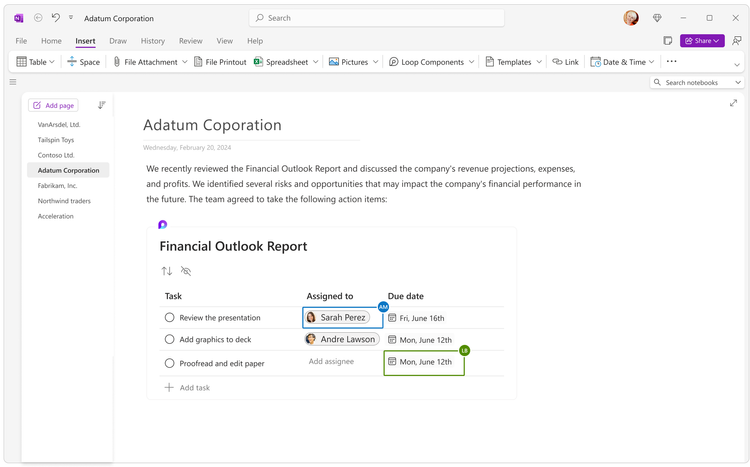Open the Loop component purple icon

coord(163,224)
